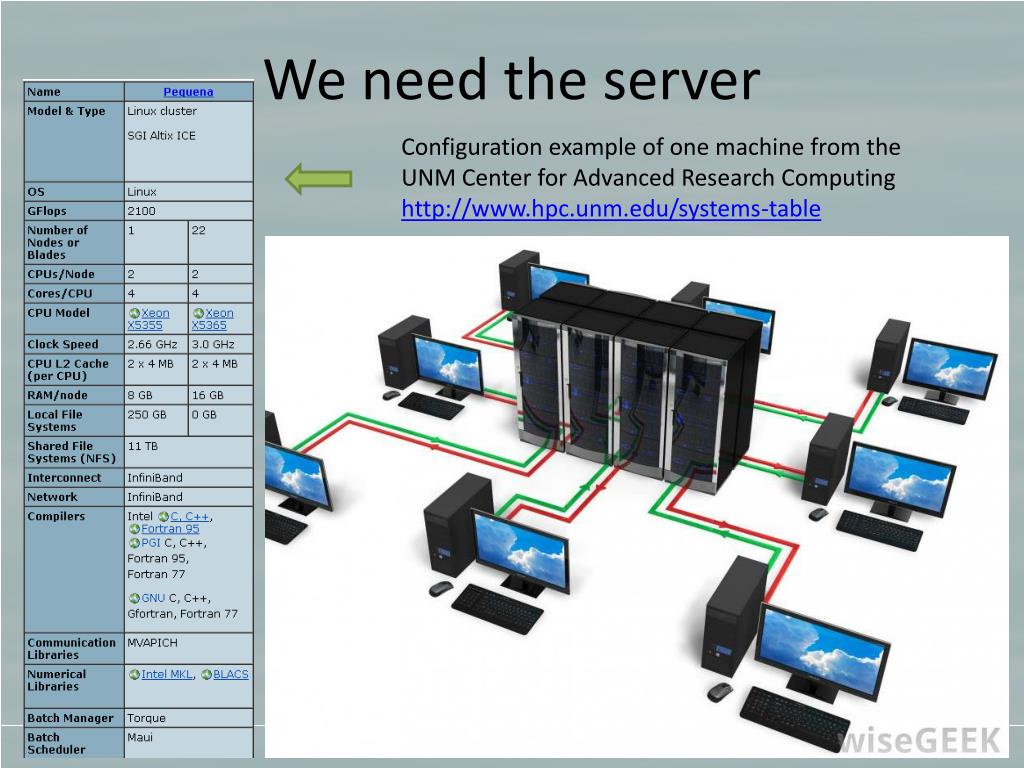Follow the Intel C, C++ compiler link
Screen dimensions: 1024x768
pos(189,517)
